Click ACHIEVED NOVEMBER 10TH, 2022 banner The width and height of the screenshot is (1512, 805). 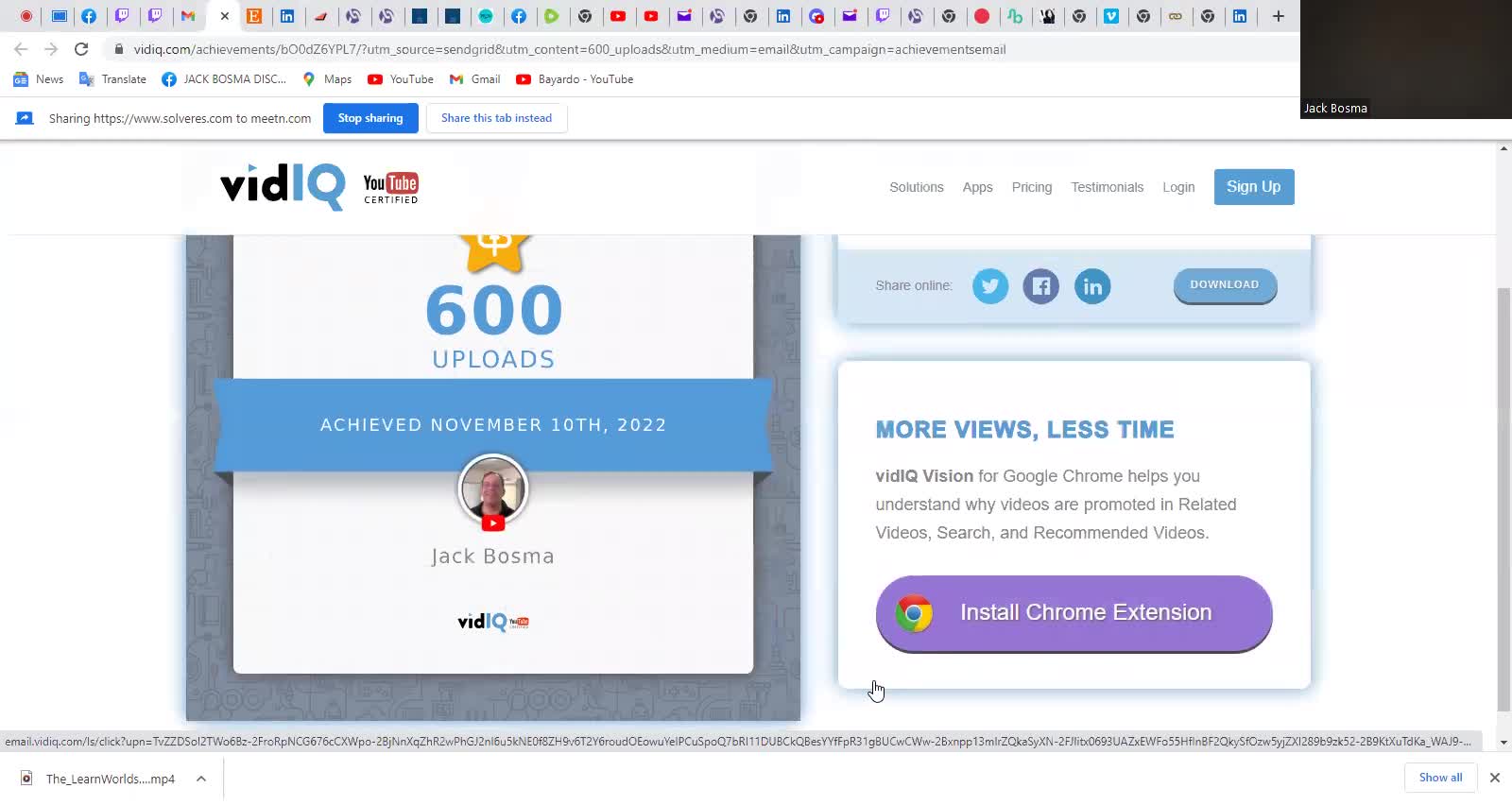[x=493, y=425]
